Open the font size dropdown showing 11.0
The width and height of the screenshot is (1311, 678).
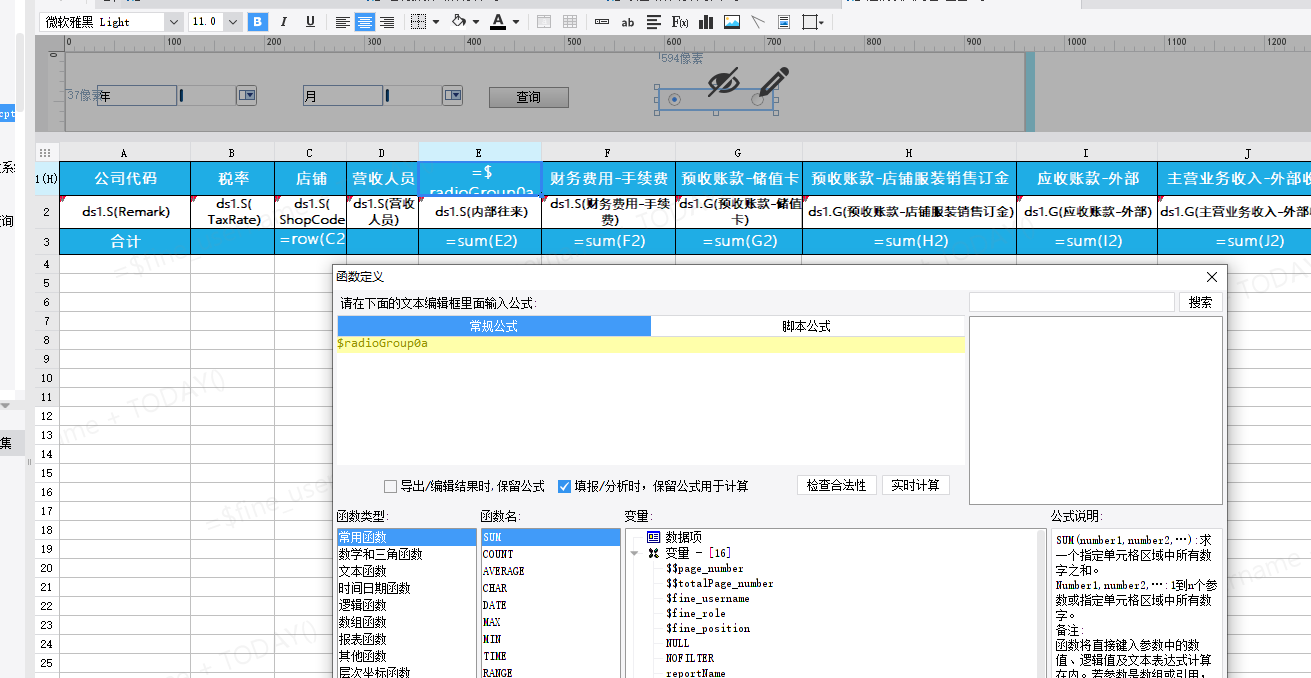tap(232, 22)
